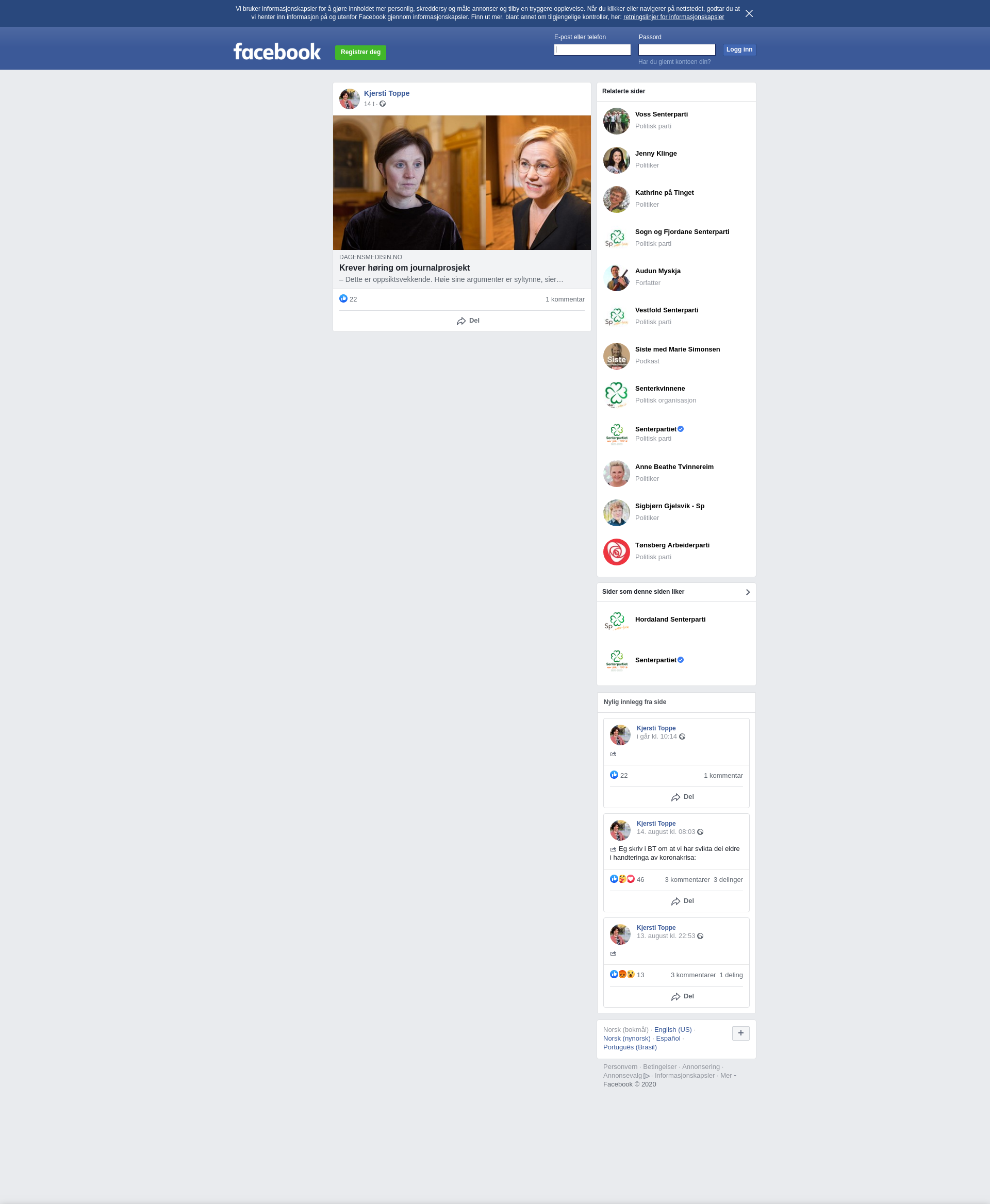The image size is (990, 1204).
Task: Open the Dagensmedisin article photo
Action: [x=462, y=182]
